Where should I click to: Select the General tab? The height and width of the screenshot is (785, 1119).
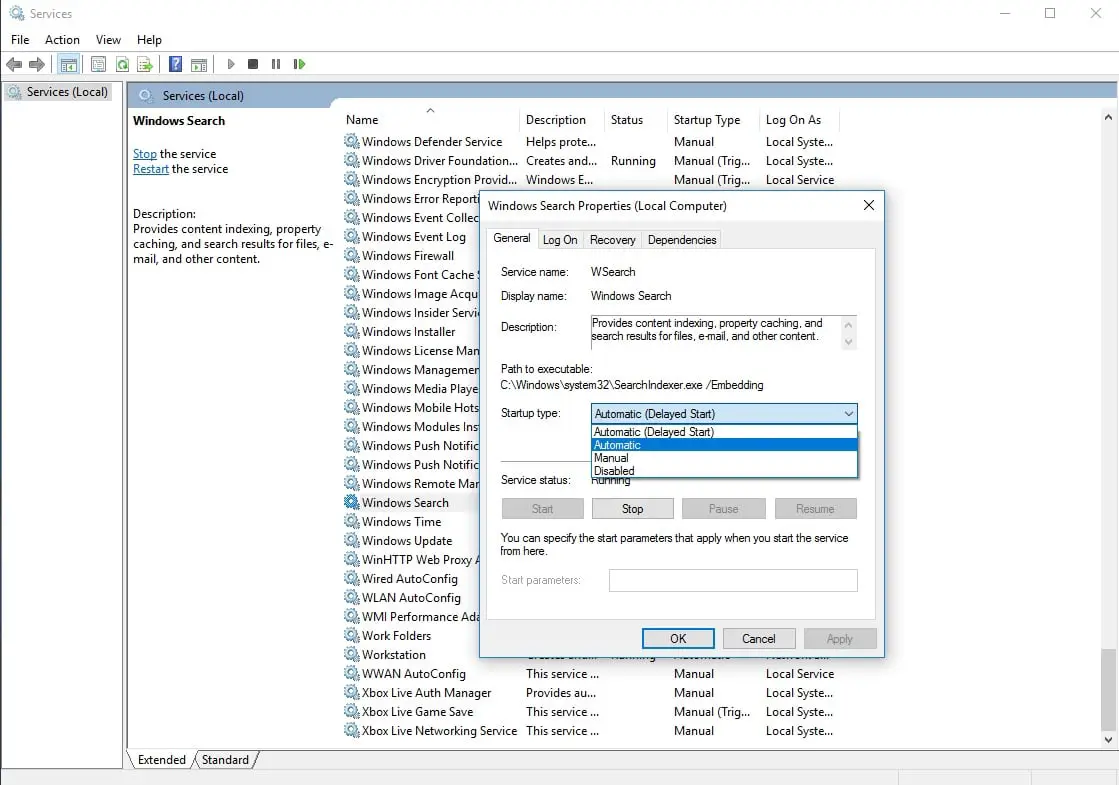[512, 238]
